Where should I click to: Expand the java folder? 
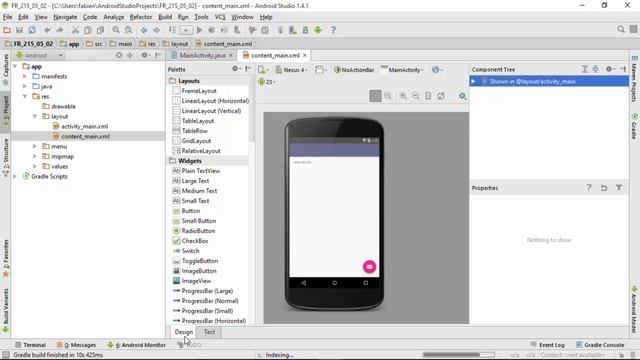(25, 86)
